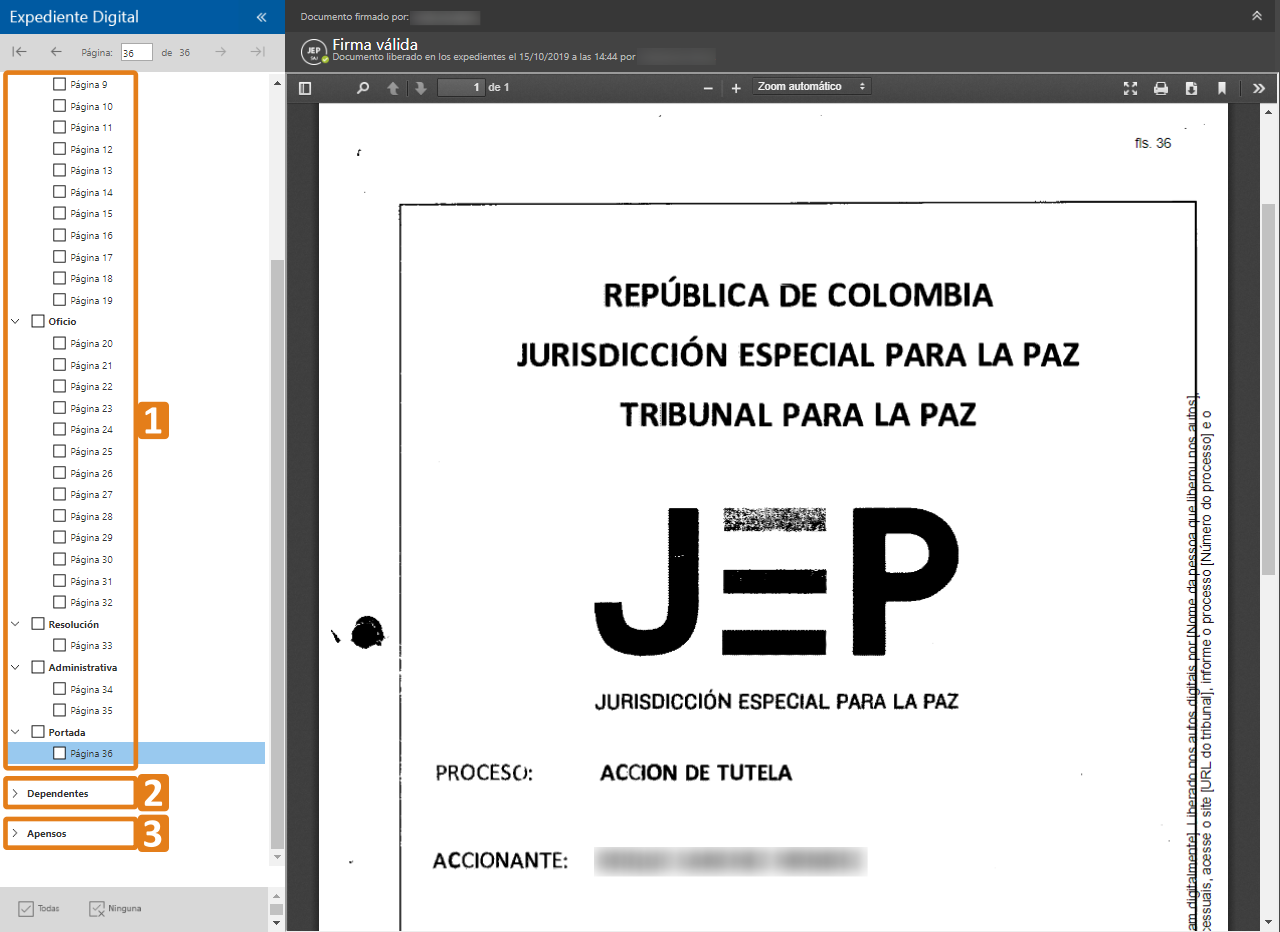Check the Página 12 checkbox
Viewport: 1280px width, 932px height.
pyautogui.click(x=59, y=149)
